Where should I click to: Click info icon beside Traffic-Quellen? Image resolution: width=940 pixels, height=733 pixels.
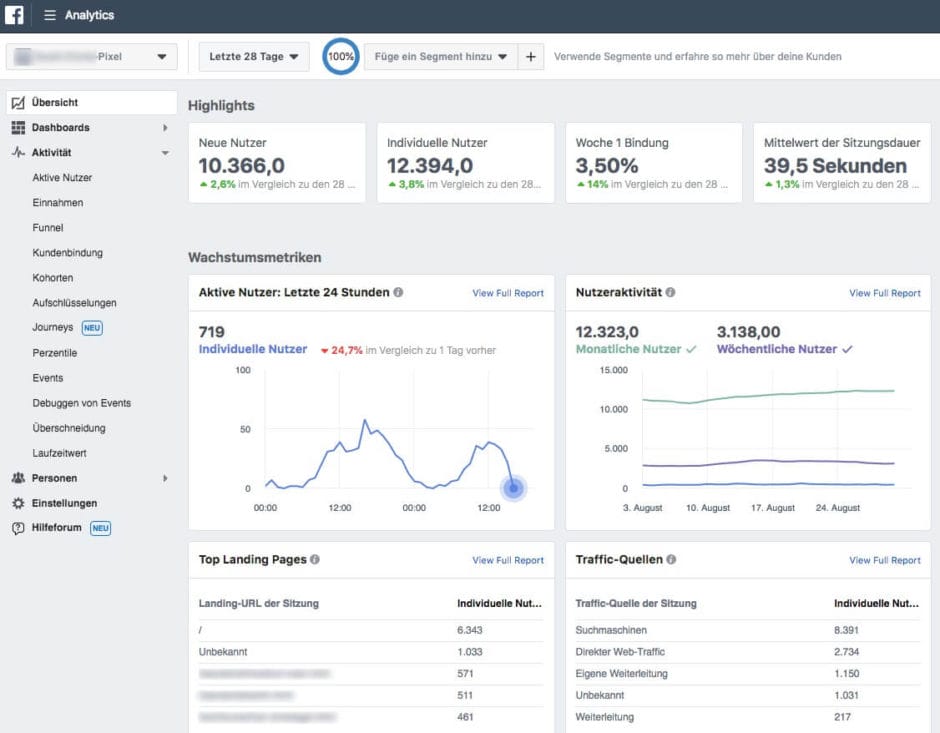point(671,560)
